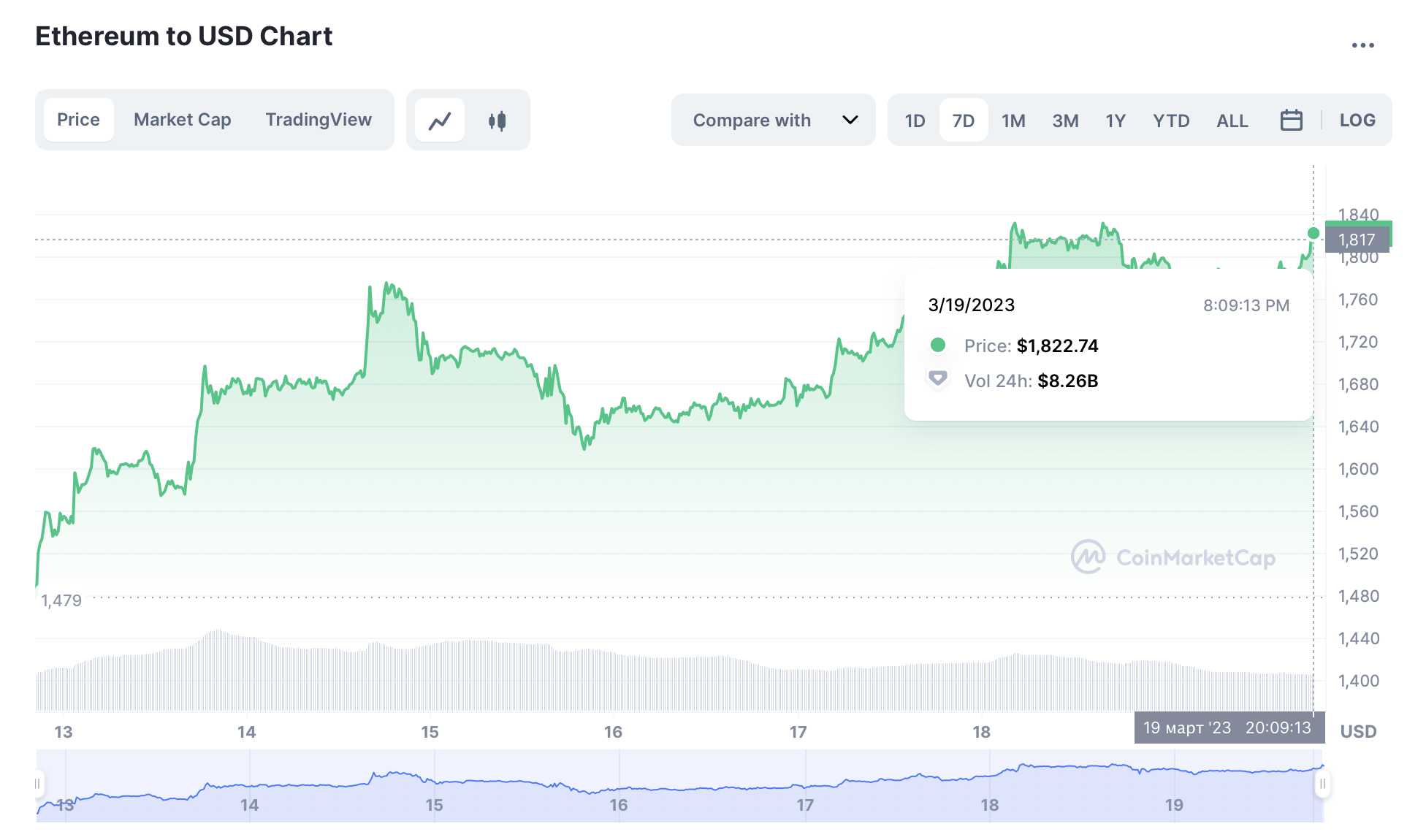This screenshot has width=1426, height=840.
Task: Select the 3M time range
Action: tap(1064, 121)
